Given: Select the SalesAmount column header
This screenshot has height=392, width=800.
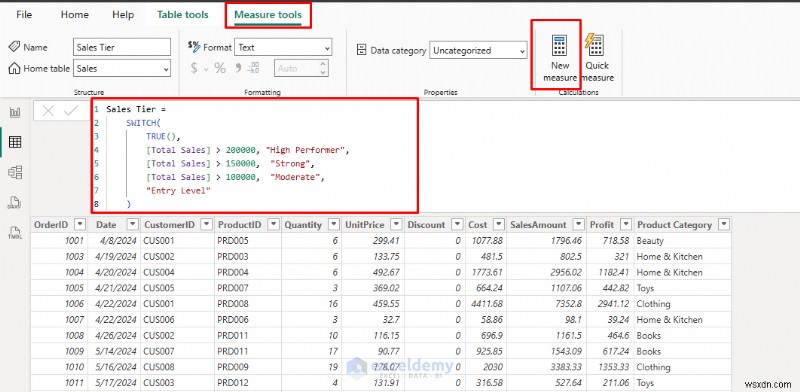Looking at the screenshot, I should (546, 225).
